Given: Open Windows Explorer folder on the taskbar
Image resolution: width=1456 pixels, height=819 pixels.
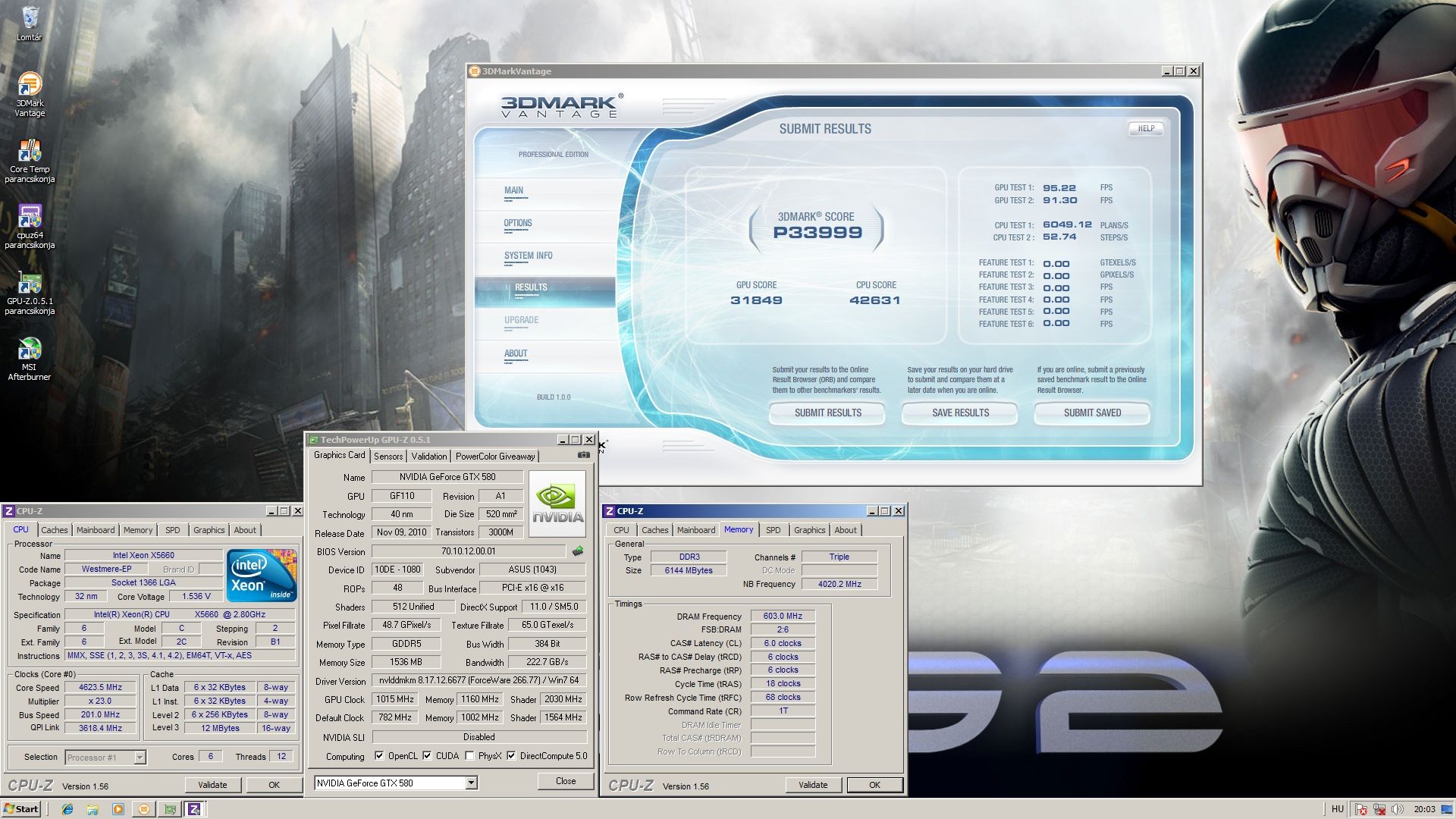Looking at the screenshot, I should [93, 809].
